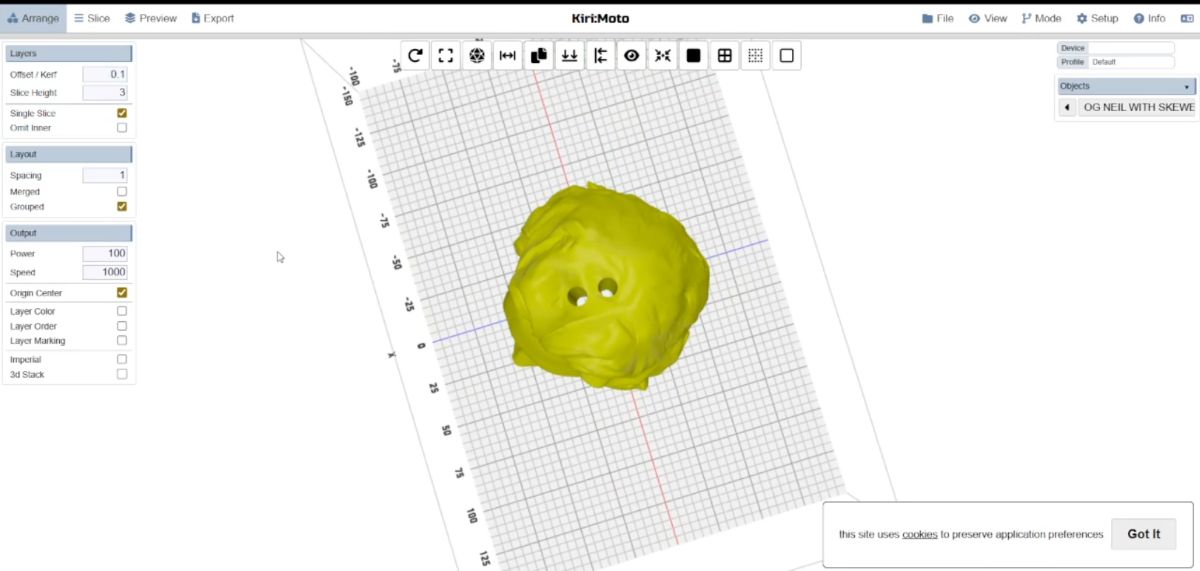Click the rotate icon in the top toolbar

tap(415, 56)
